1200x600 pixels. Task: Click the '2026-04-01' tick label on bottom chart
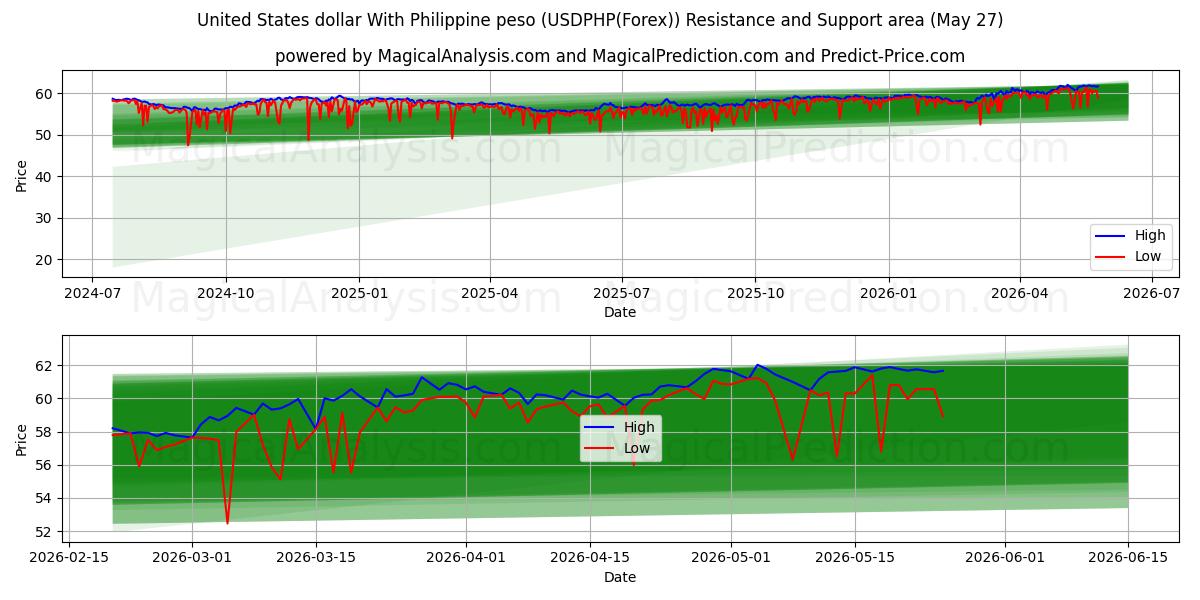click(466, 558)
